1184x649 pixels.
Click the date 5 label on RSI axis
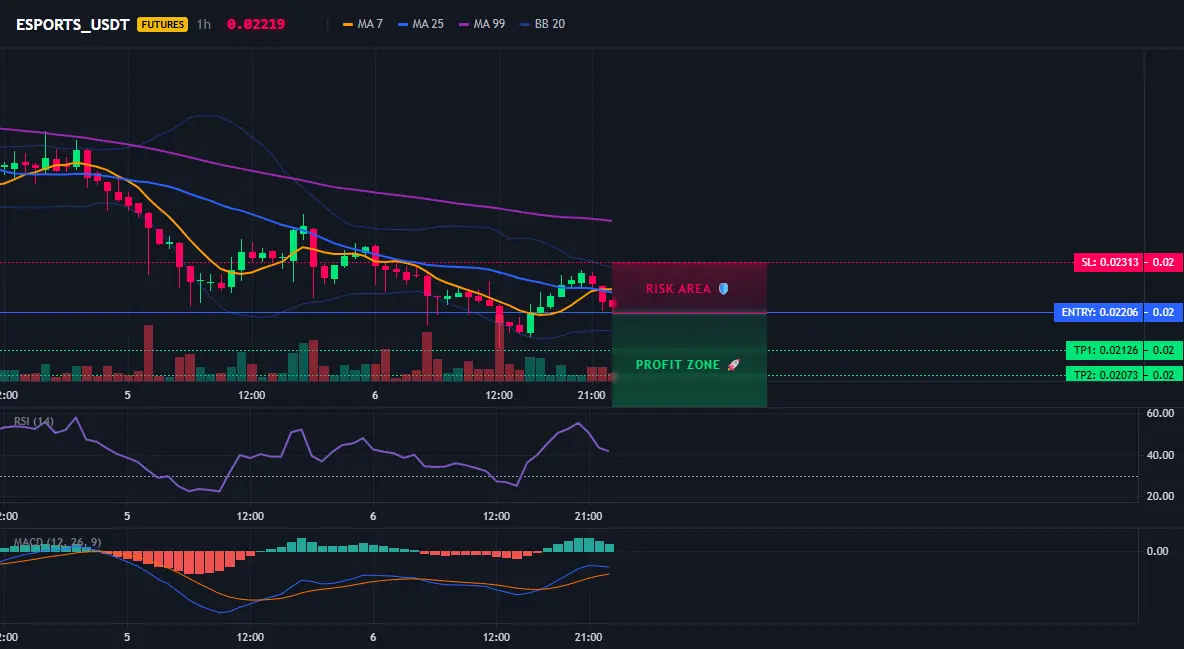tap(127, 516)
